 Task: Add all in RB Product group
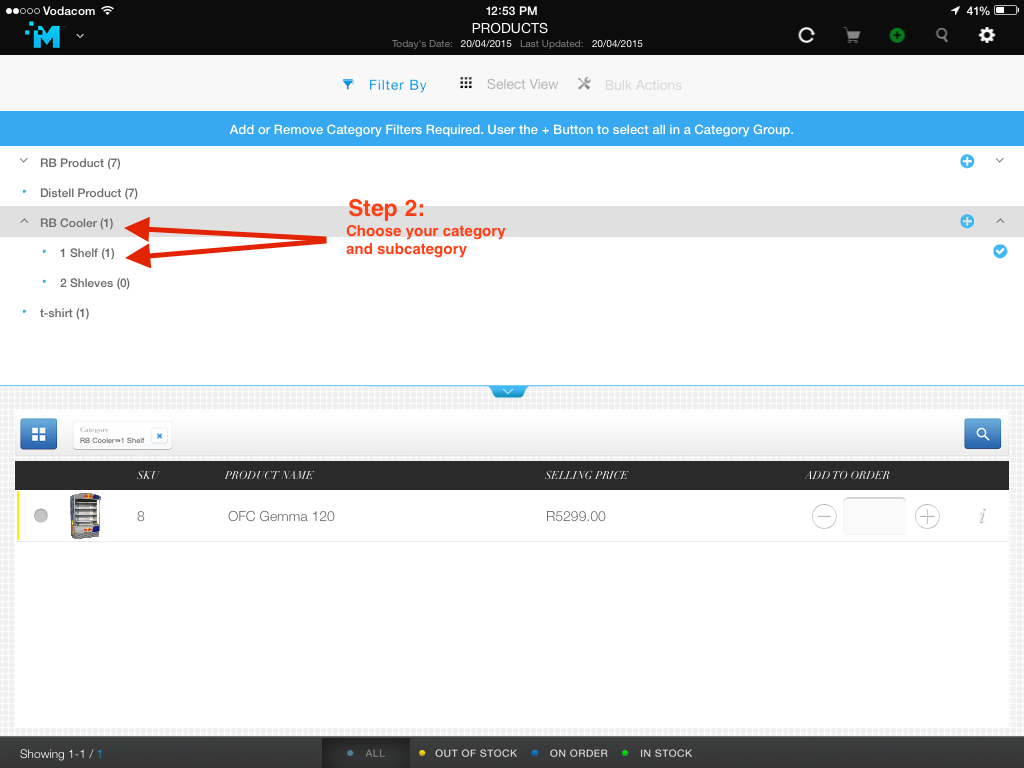pyautogui.click(x=967, y=161)
